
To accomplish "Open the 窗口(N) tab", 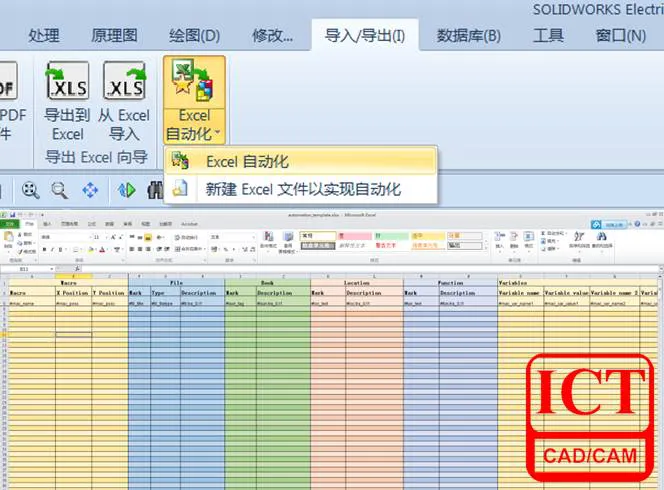I will (x=620, y=36).
